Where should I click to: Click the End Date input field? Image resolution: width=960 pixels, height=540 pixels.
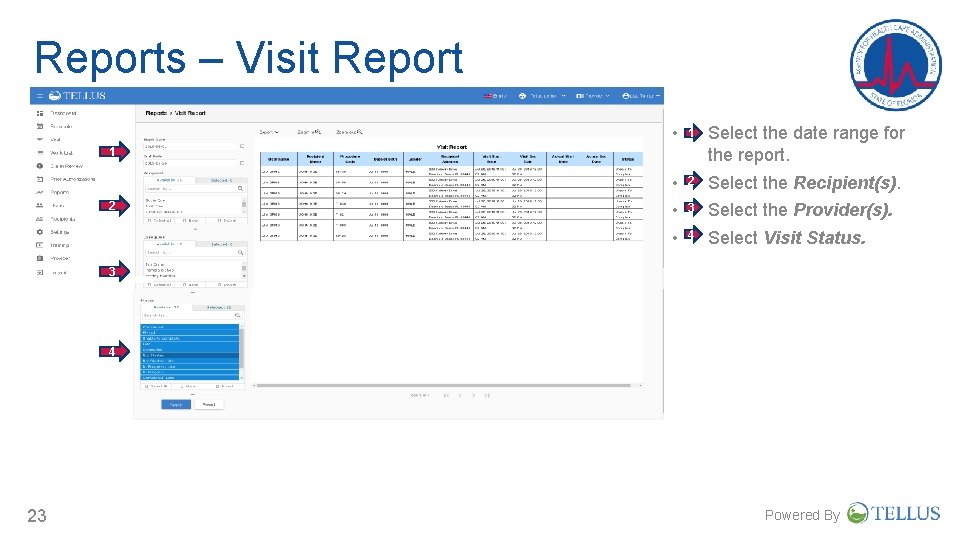click(x=190, y=163)
